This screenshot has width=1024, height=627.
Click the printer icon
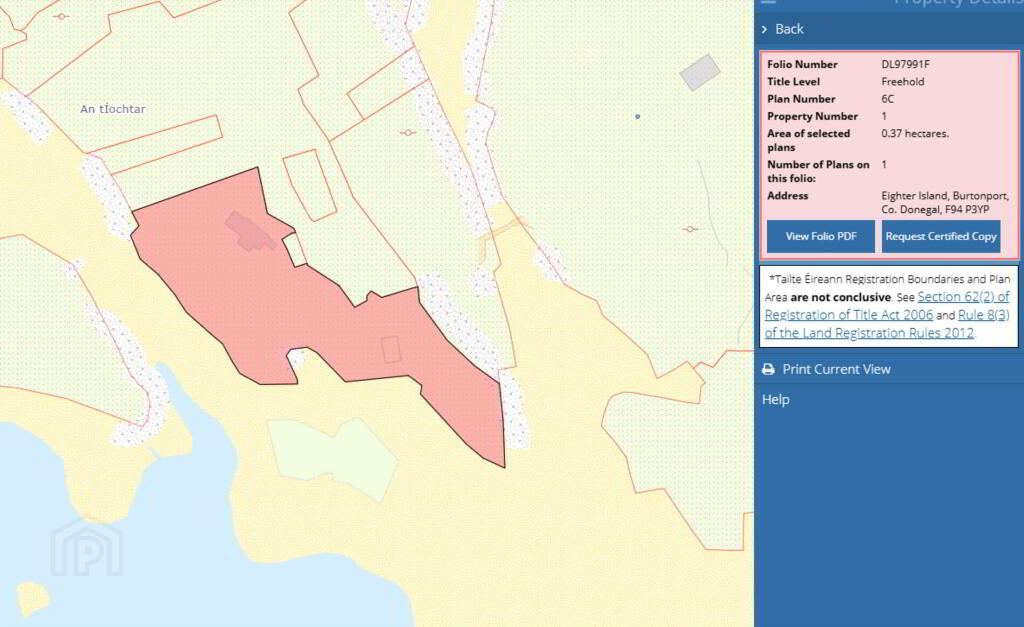pos(769,369)
